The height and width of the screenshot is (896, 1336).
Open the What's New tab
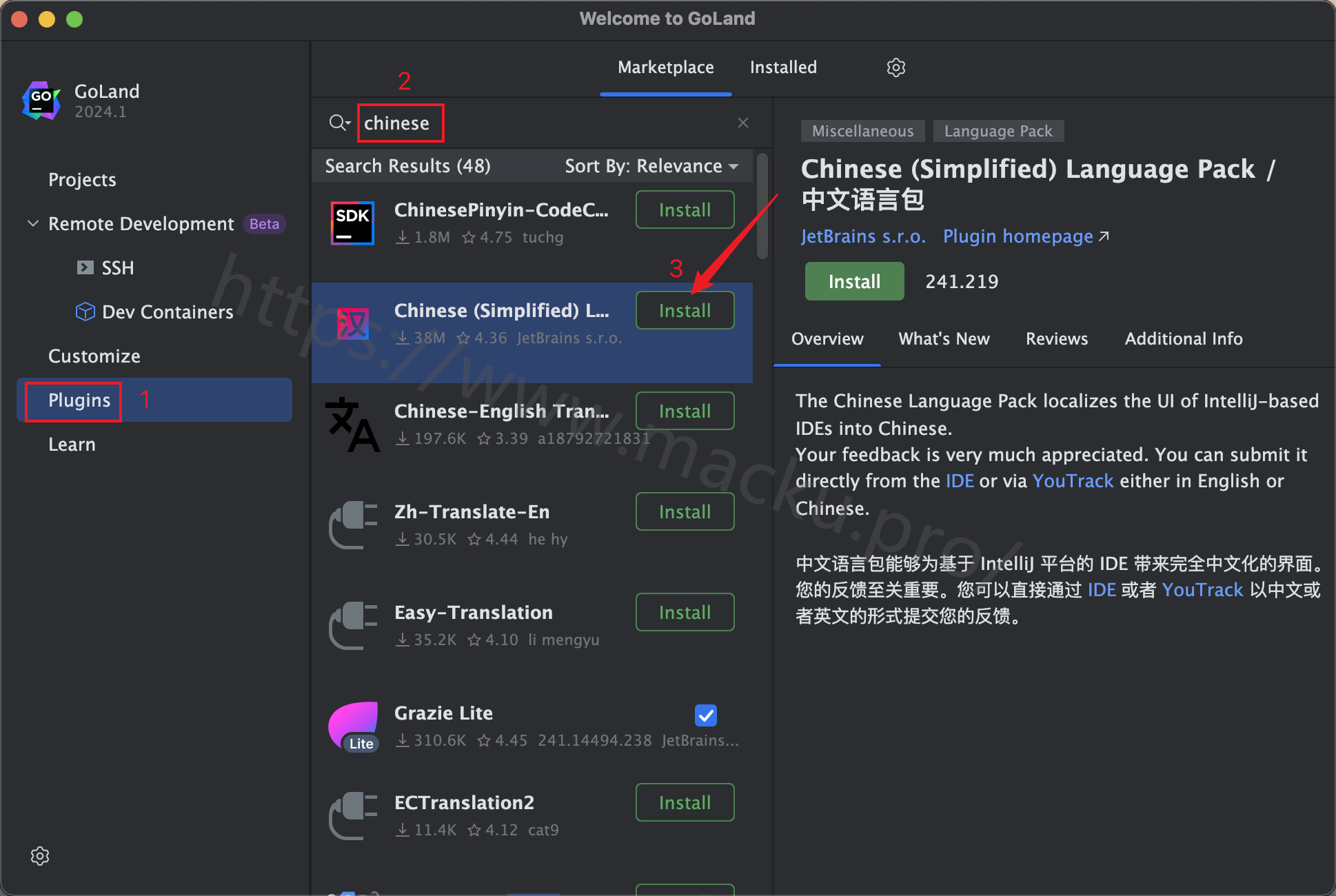tap(944, 339)
